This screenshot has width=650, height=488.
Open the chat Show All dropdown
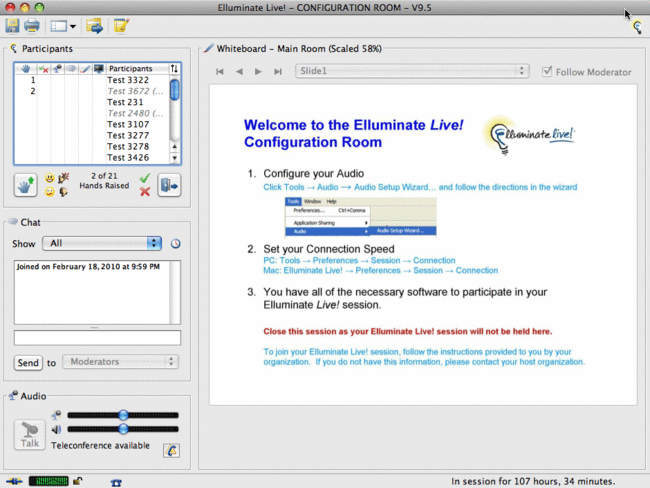click(102, 243)
